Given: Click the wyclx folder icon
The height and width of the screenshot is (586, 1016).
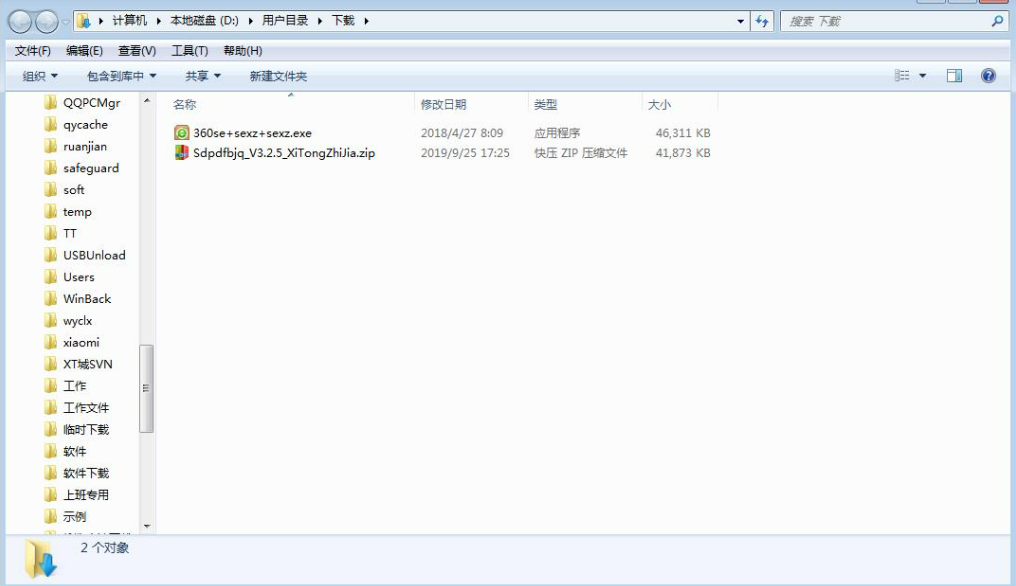Looking at the screenshot, I should [51, 321].
